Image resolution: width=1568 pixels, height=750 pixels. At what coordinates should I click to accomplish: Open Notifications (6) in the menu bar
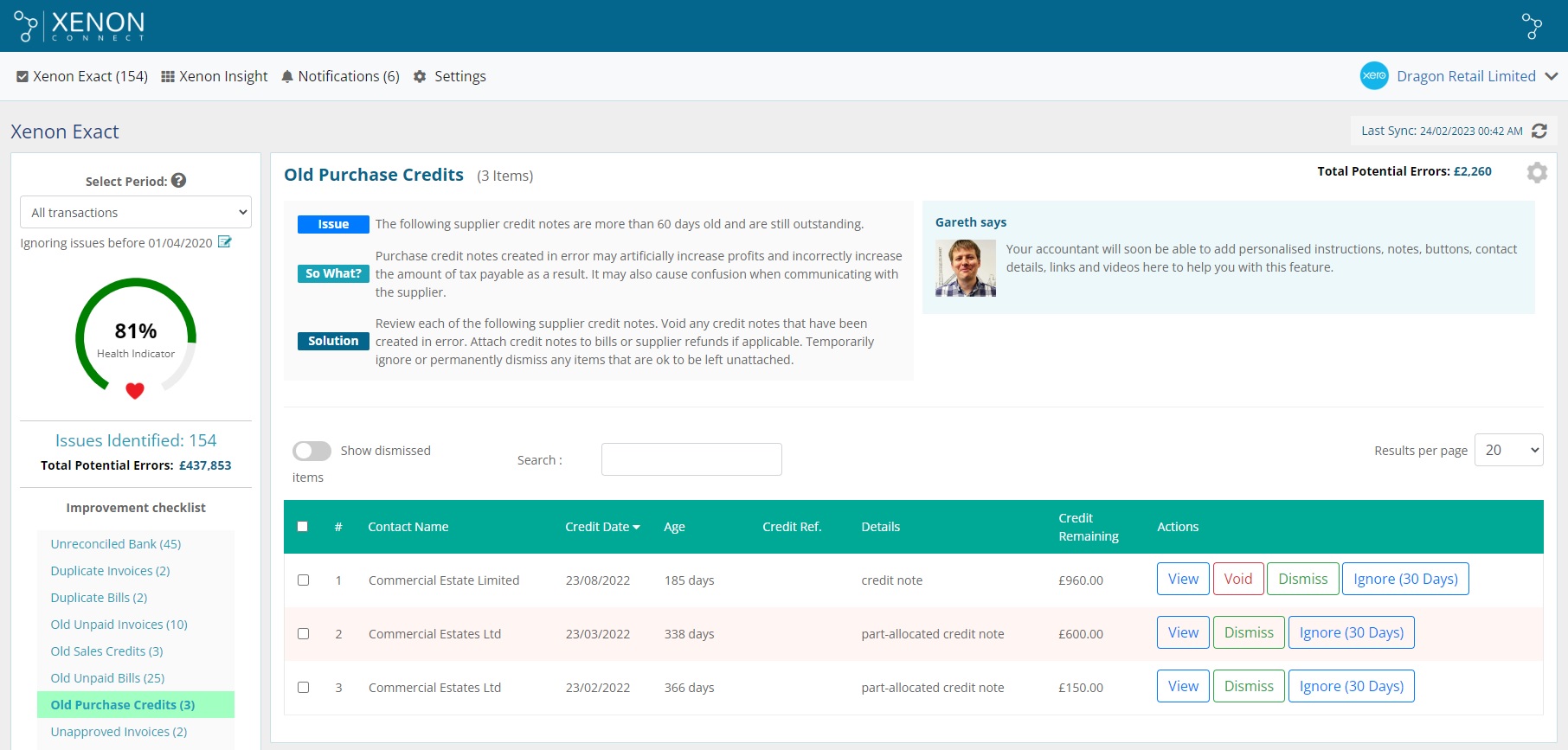click(341, 76)
